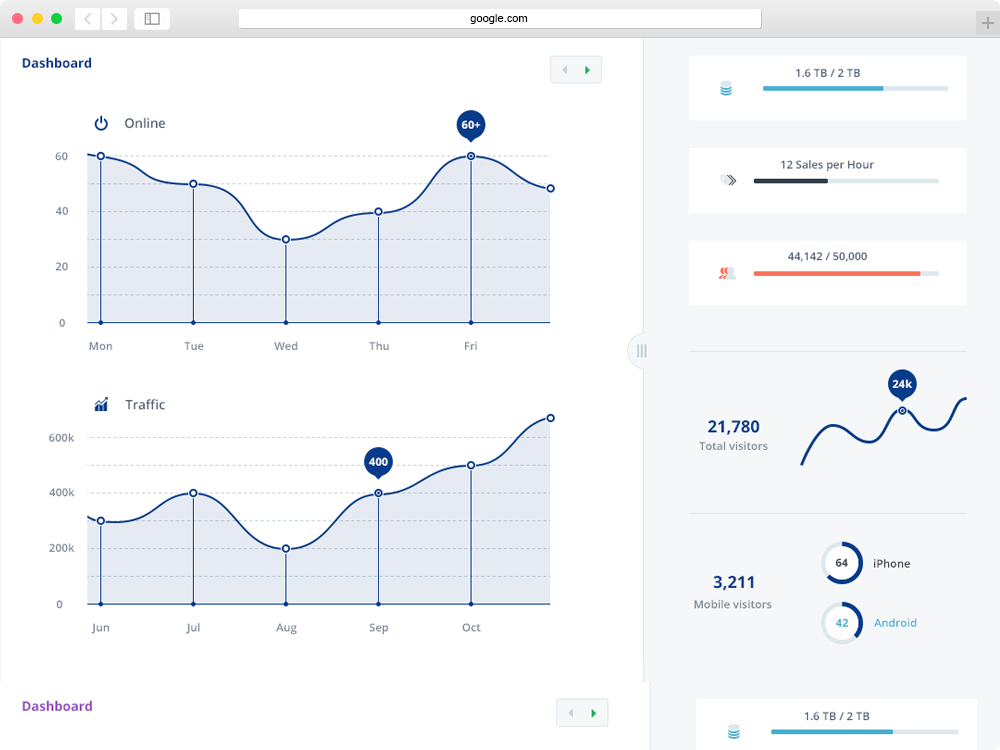Click the database storage icon
Viewport: 1000px width, 750px height.
[x=726, y=89]
